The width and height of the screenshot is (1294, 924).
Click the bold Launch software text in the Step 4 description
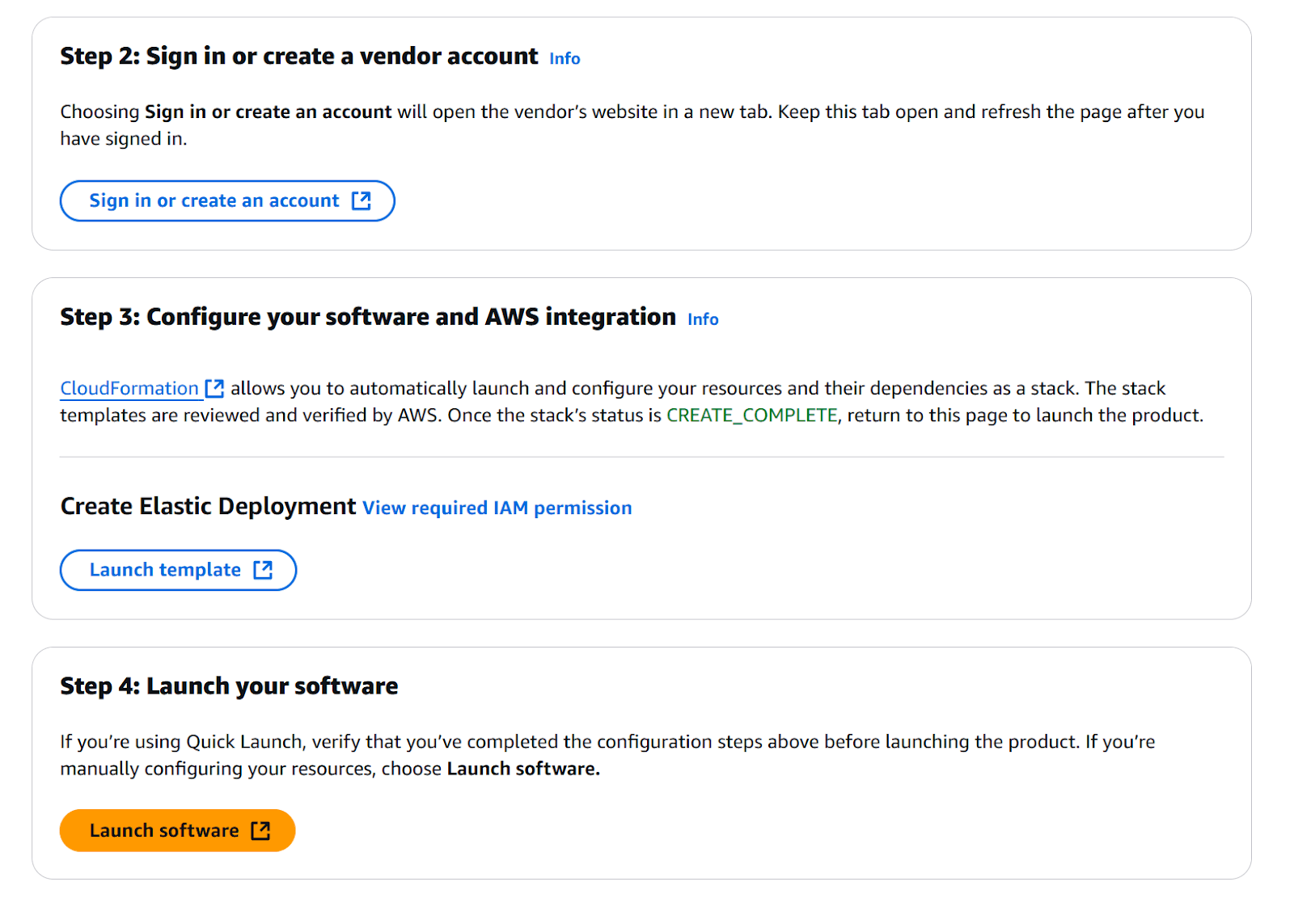pos(522,769)
